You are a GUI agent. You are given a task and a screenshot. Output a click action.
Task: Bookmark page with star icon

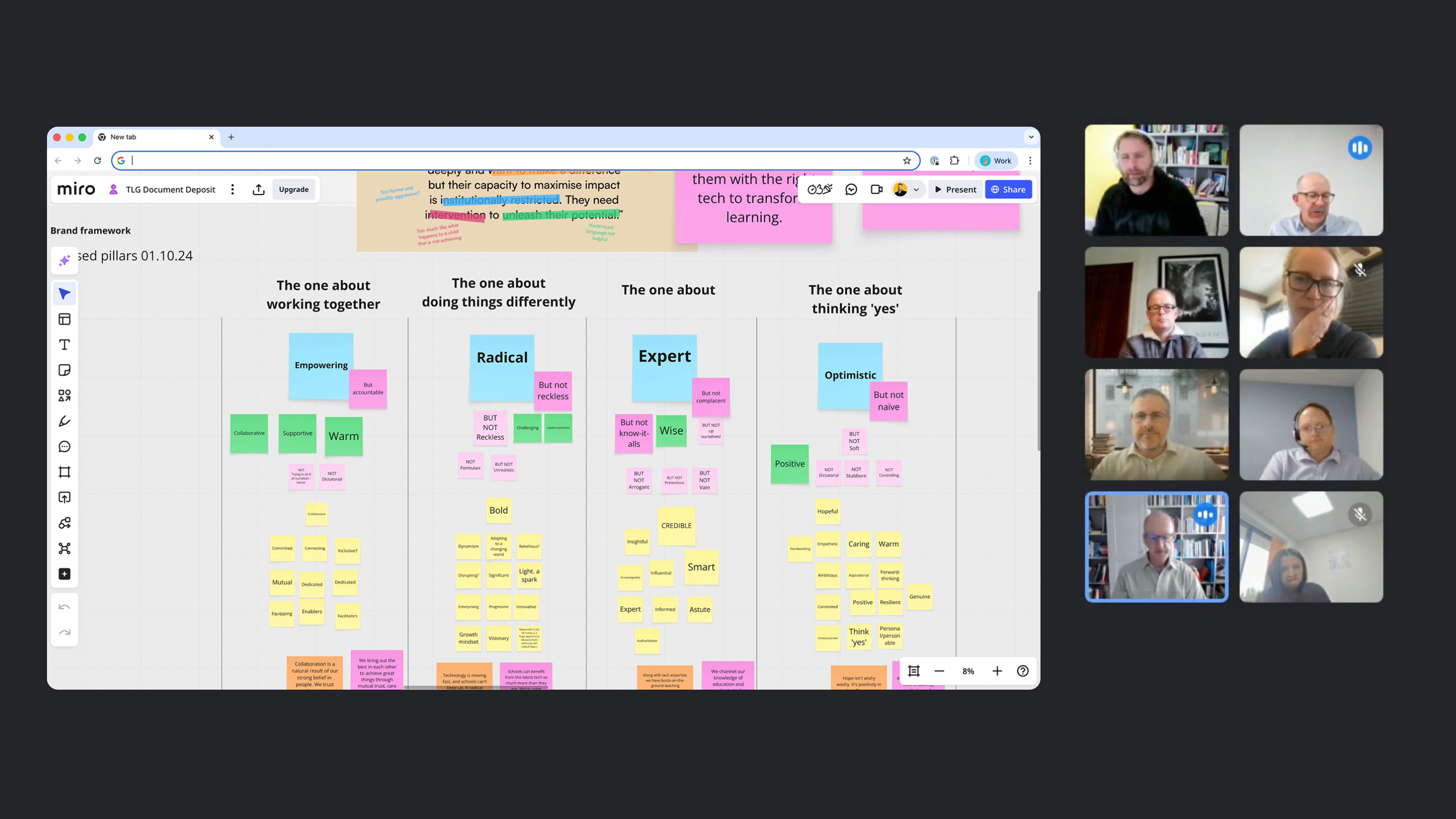pyautogui.click(x=907, y=161)
